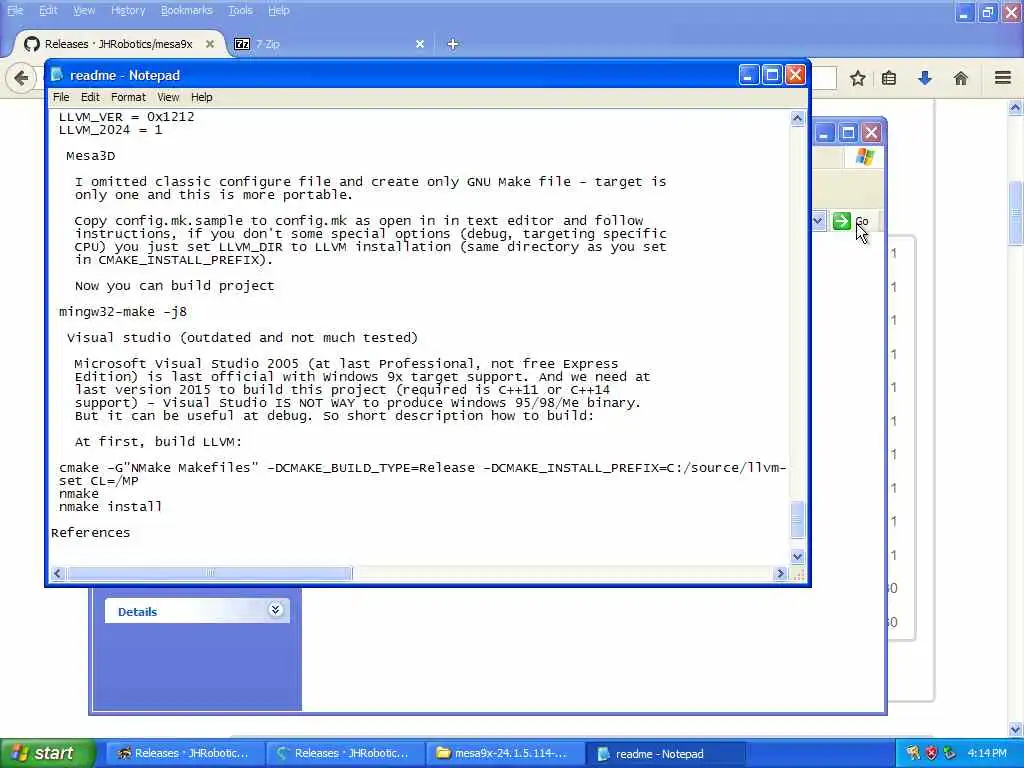Open Notepad Edit menu

click(90, 97)
